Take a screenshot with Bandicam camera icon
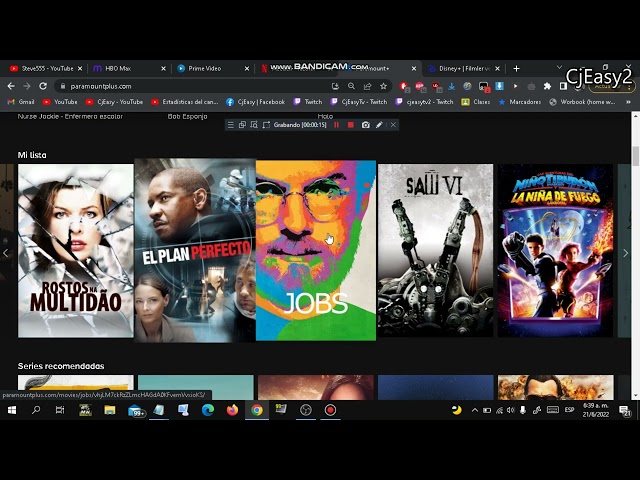The height and width of the screenshot is (480, 640). 366,125
